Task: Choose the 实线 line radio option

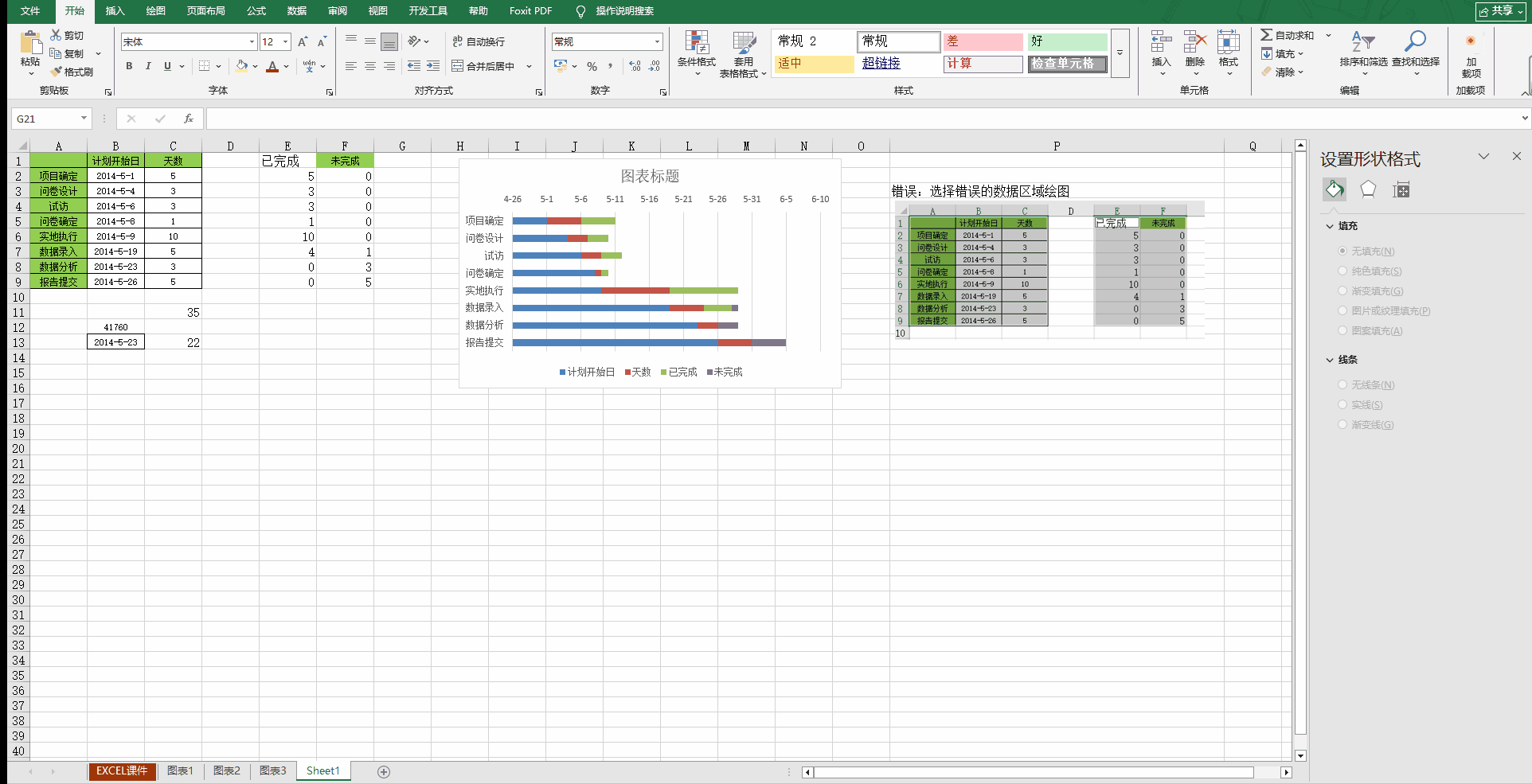Action: 1342,404
